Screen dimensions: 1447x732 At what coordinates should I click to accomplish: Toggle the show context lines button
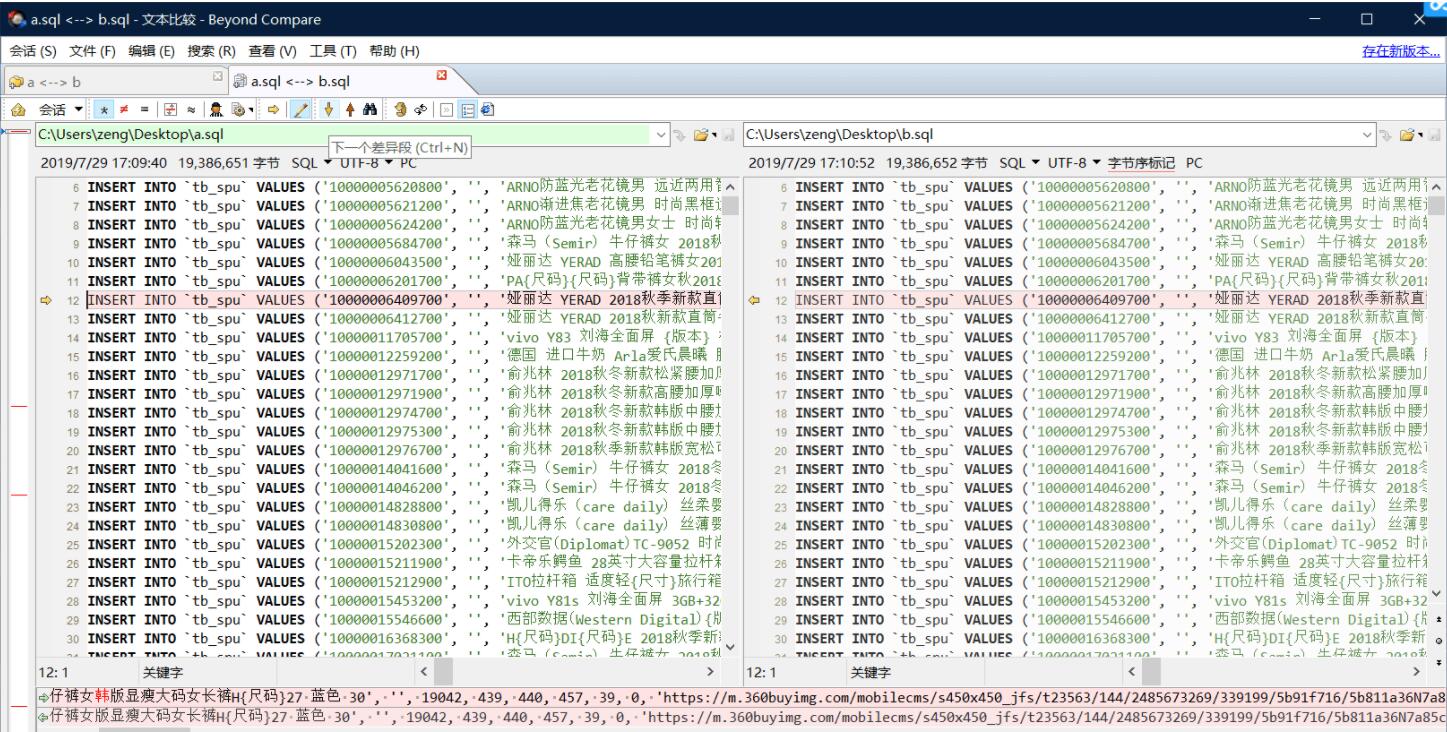(171, 109)
